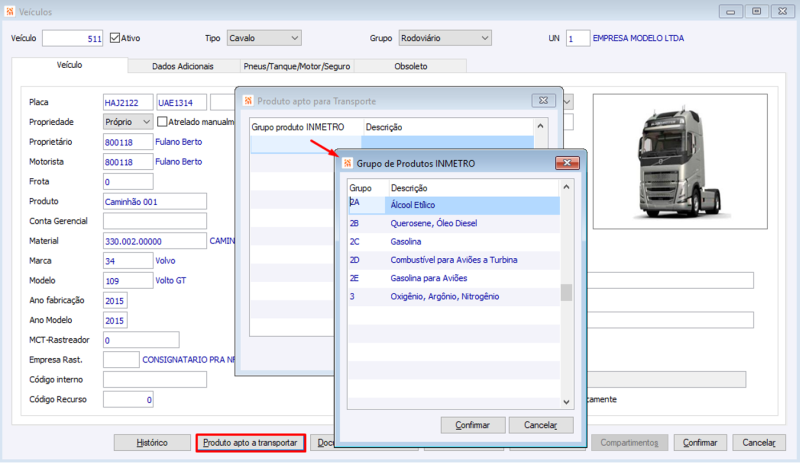Open the Propriedade dropdown showing Próprio
Image resolution: width=800 pixels, height=463 pixels.
128,121
